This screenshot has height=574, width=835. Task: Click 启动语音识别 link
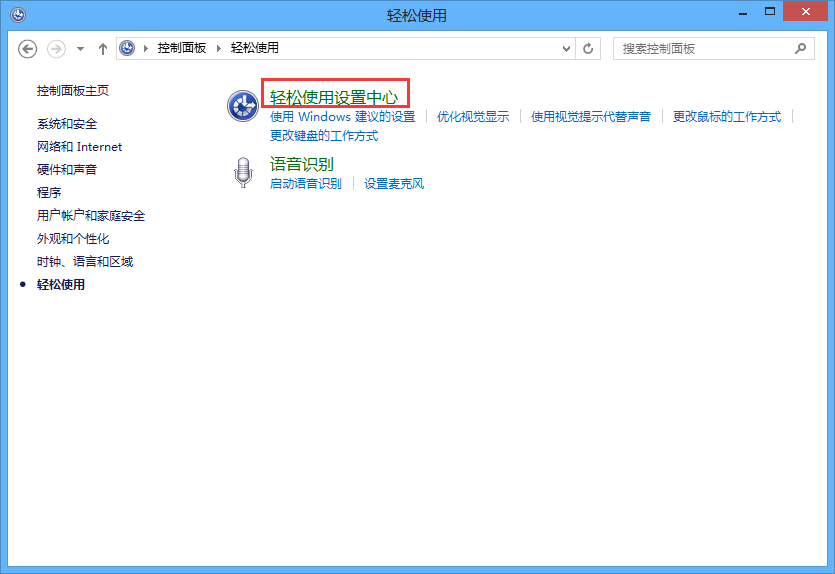(305, 184)
